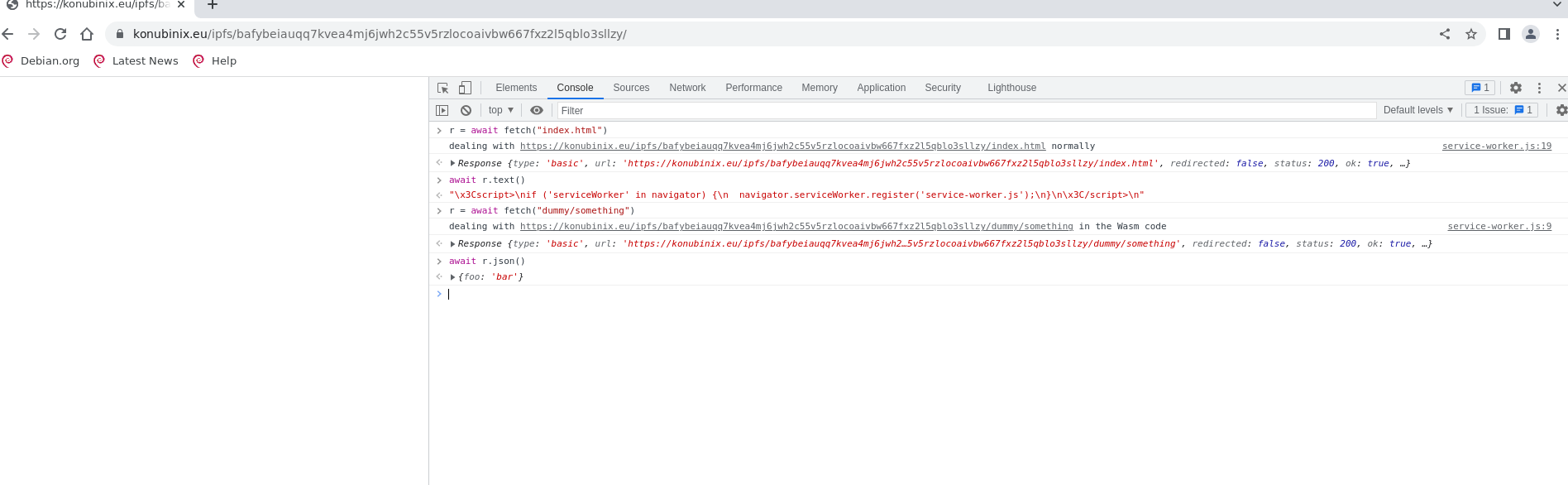Image resolution: width=1568 pixels, height=485 pixels.
Task: Toggle the device toolbar icon
Action: coord(465,88)
